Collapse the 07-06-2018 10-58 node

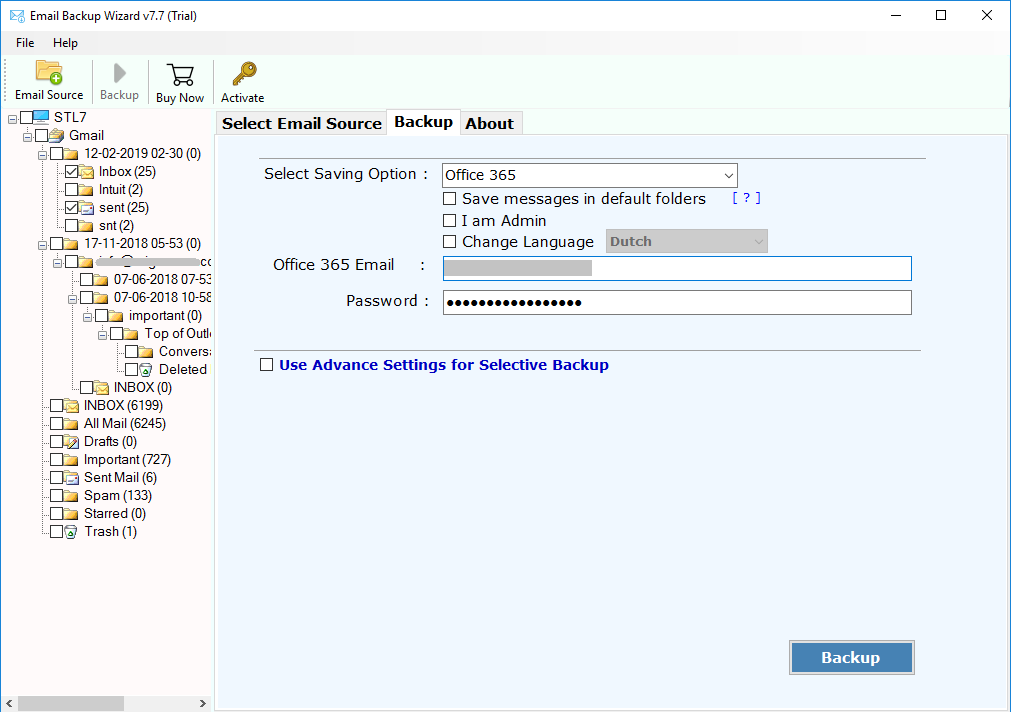[x=72, y=299]
